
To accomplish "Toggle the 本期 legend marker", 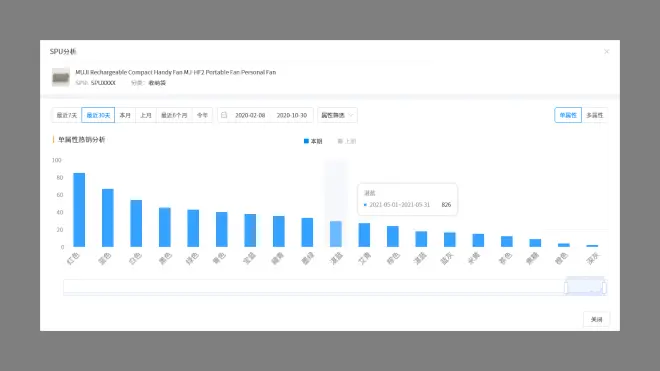I will coord(306,141).
